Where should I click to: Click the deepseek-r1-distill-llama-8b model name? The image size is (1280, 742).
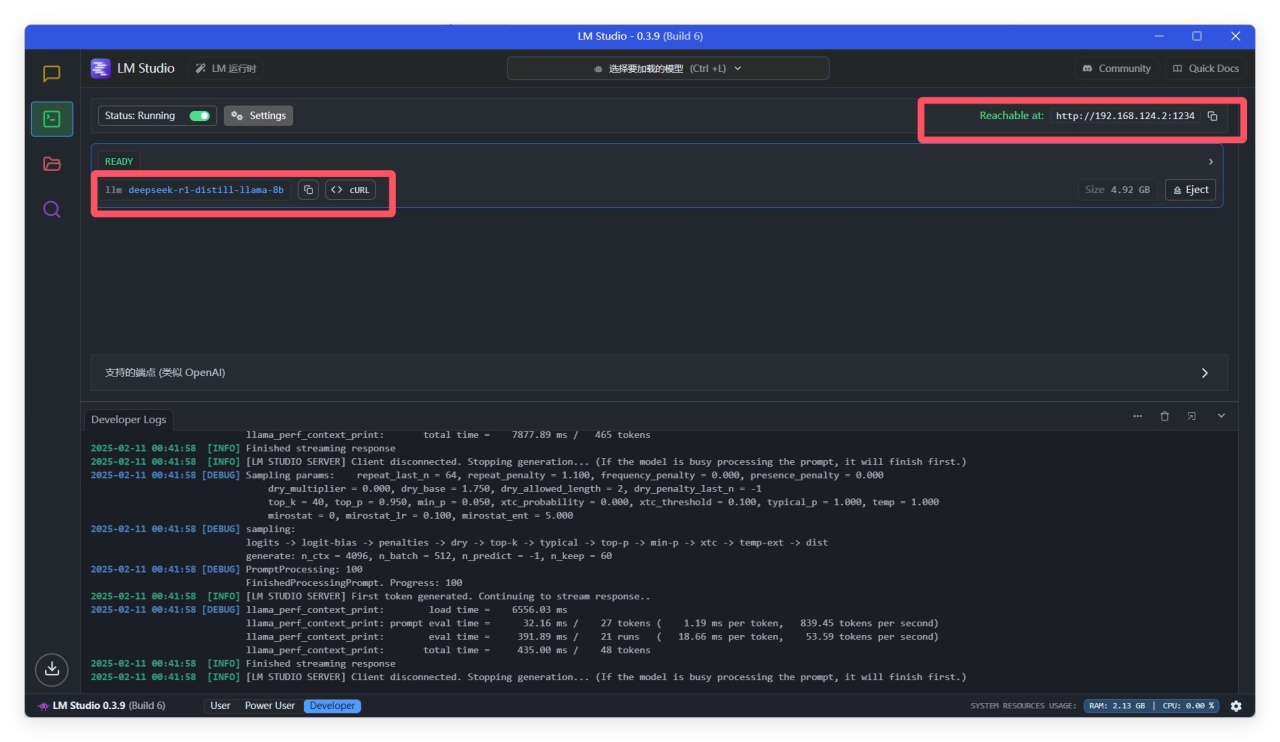pyautogui.click(x=206, y=190)
